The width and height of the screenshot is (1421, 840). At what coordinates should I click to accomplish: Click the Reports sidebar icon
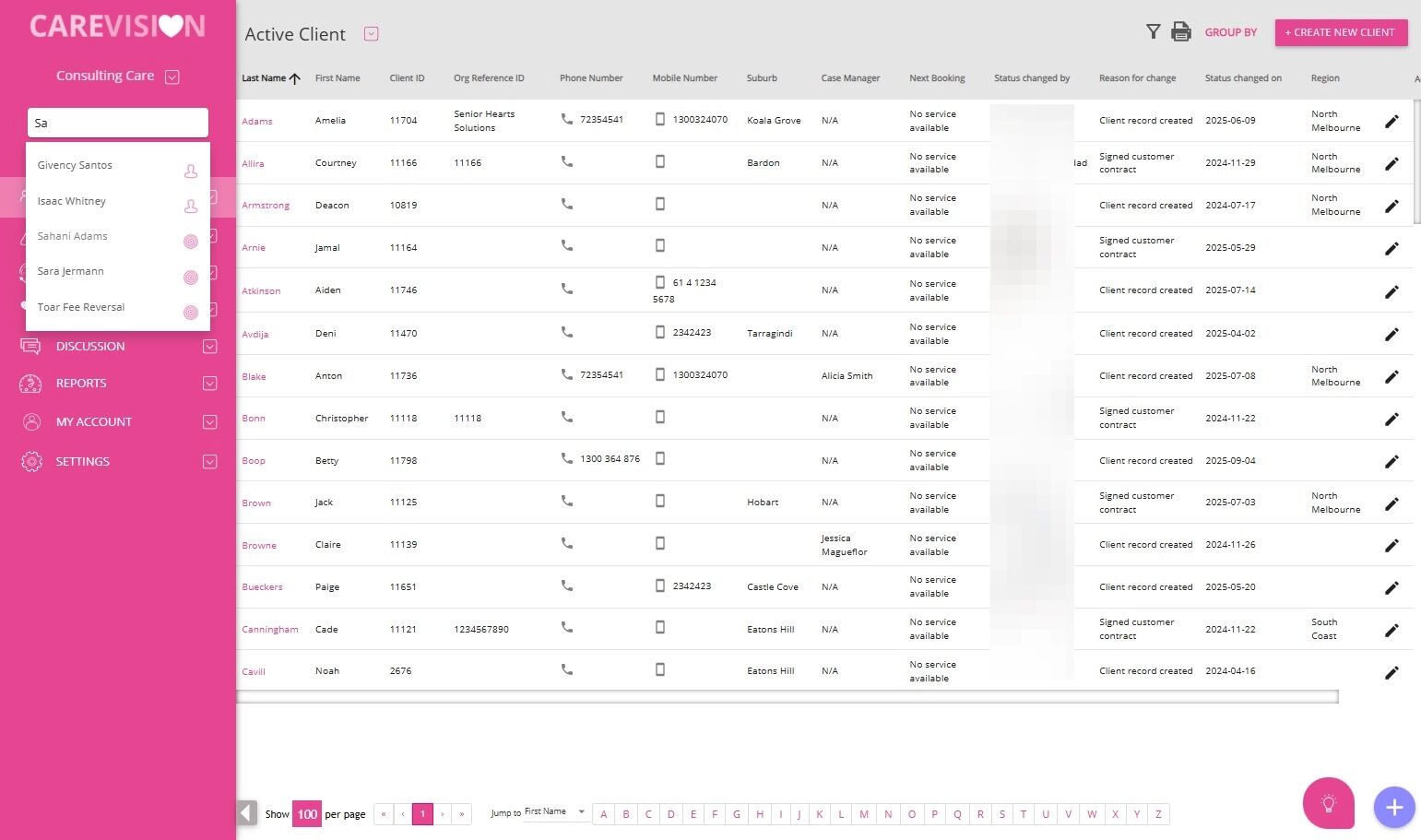[x=30, y=384]
